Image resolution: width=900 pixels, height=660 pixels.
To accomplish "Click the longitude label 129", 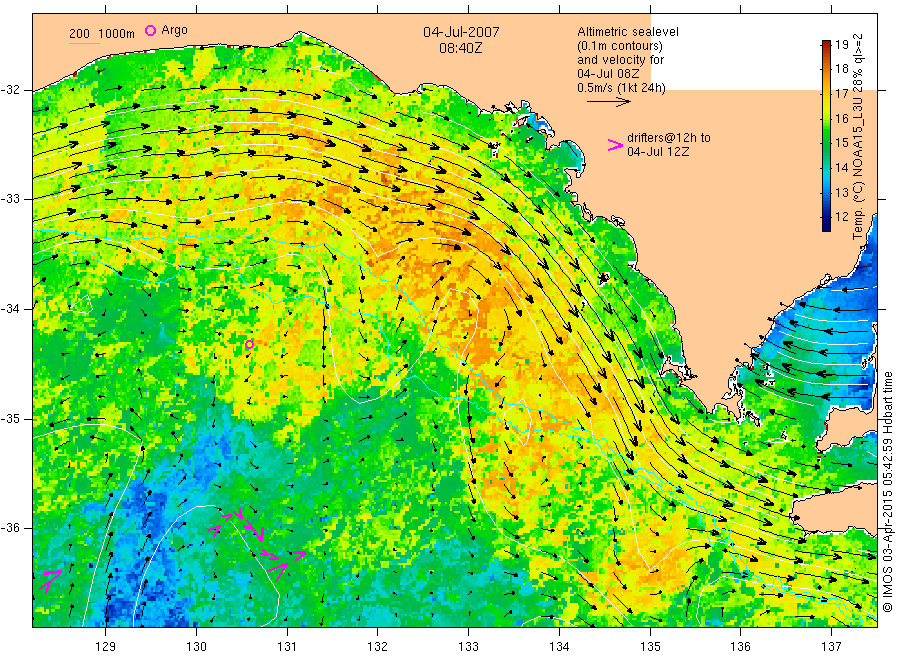I will [x=106, y=646].
